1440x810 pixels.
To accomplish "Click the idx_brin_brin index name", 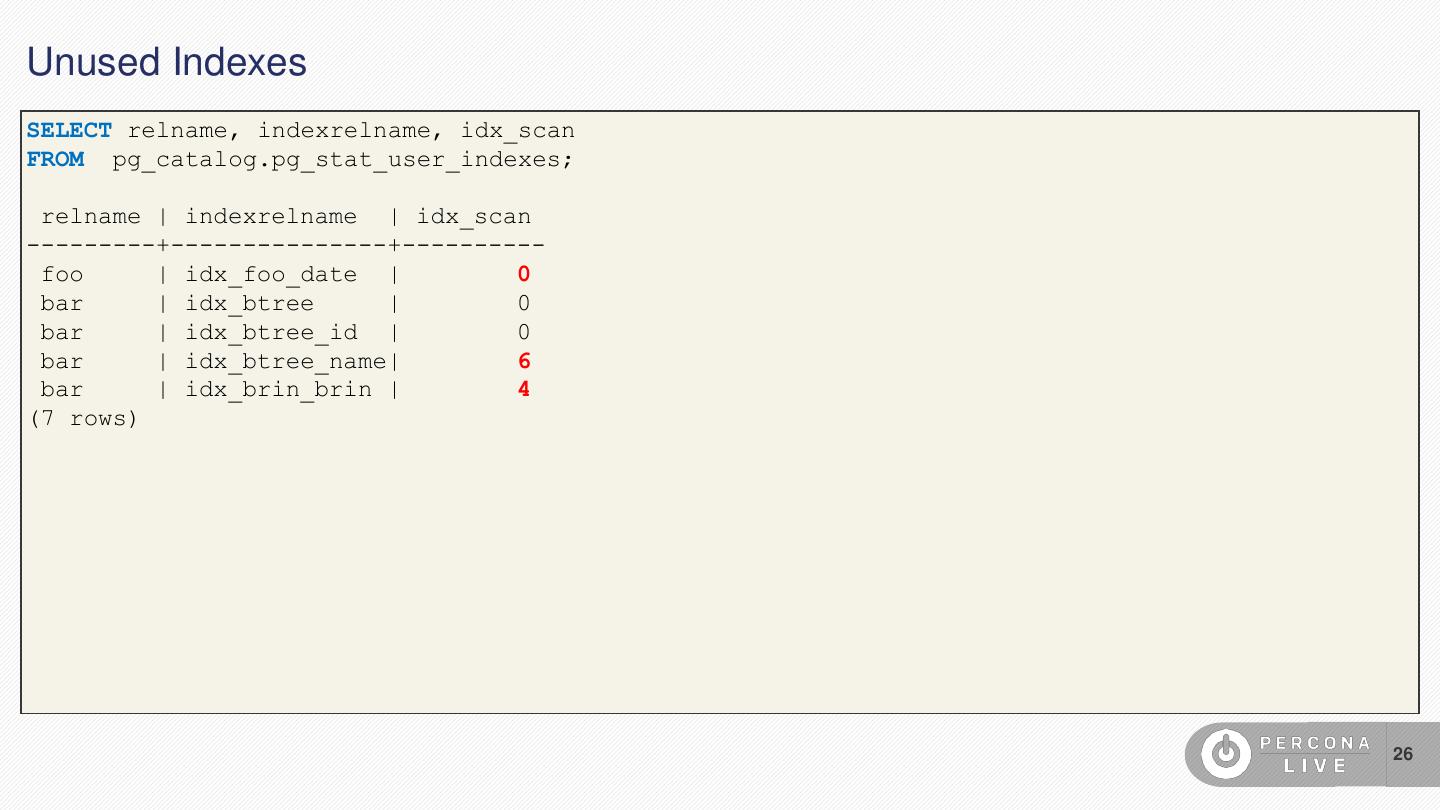I will pyautogui.click(x=278, y=390).
